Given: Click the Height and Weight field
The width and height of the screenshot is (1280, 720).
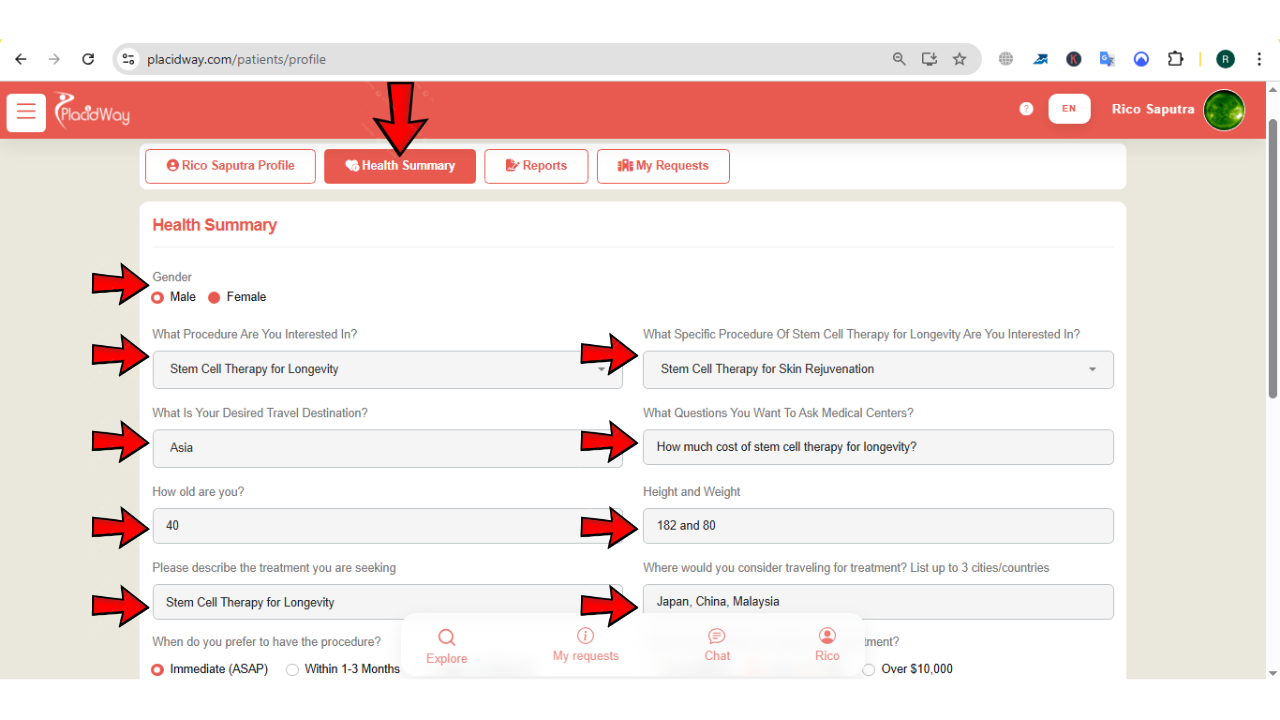Looking at the screenshot, I should click(x=877, y=526).
